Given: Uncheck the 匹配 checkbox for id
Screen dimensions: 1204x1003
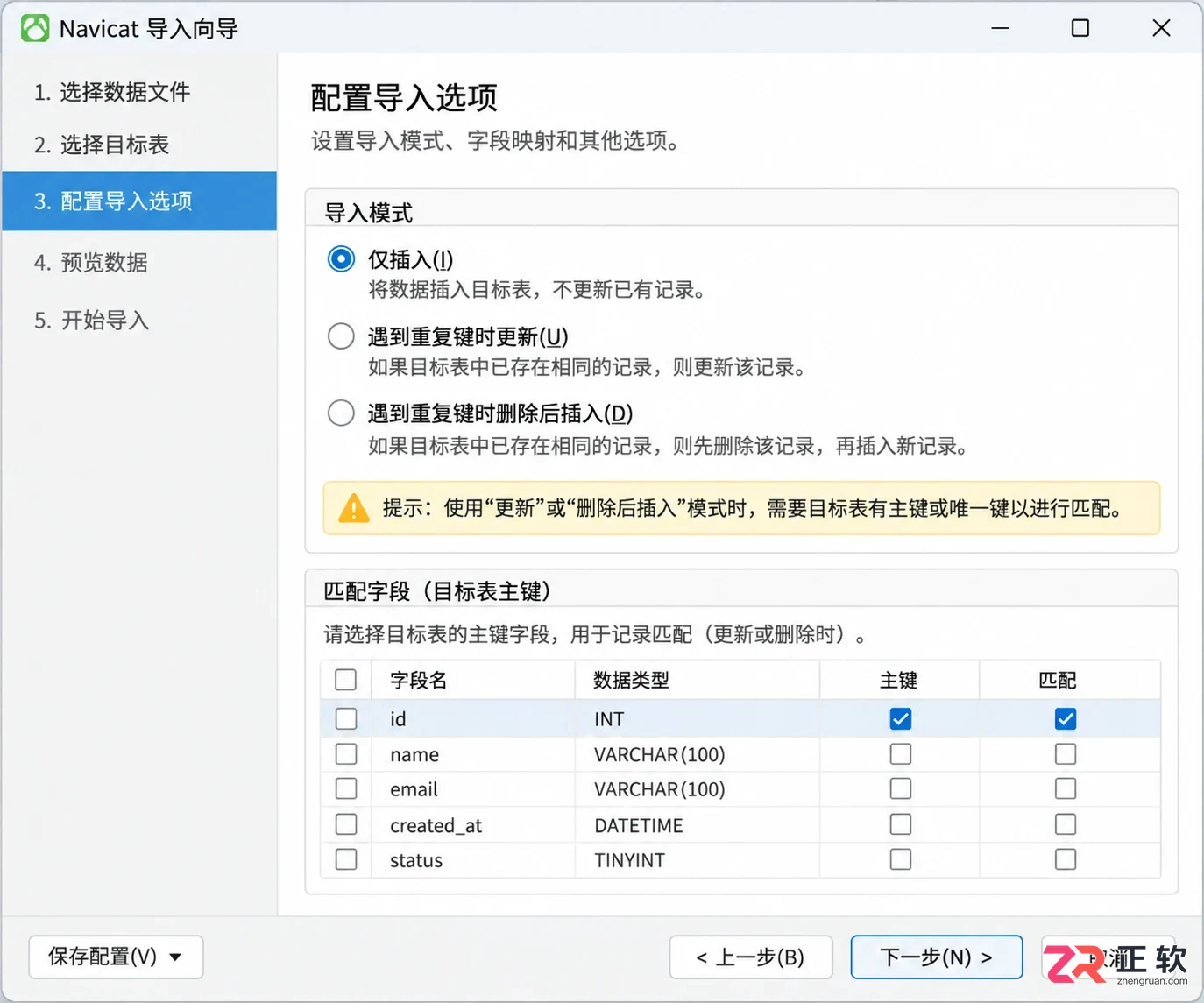Looking at the screenshot, I should [1066, 719].
